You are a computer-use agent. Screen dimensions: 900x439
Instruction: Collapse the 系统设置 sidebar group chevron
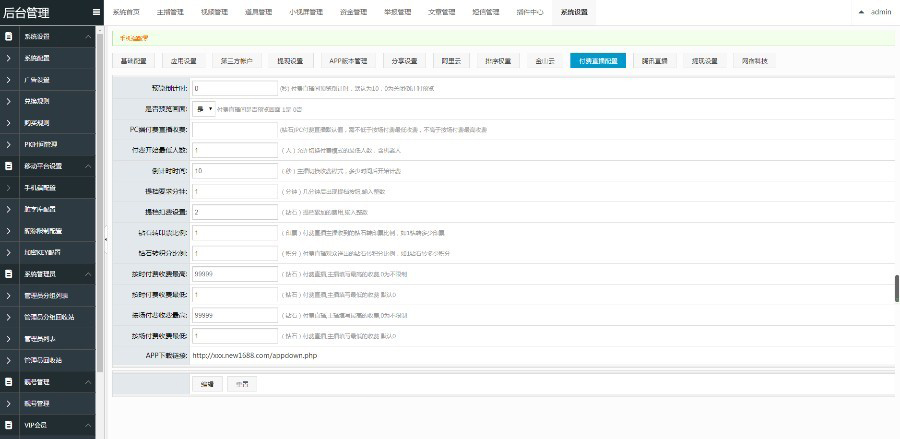pyautogui.click(x=88, y=37)
